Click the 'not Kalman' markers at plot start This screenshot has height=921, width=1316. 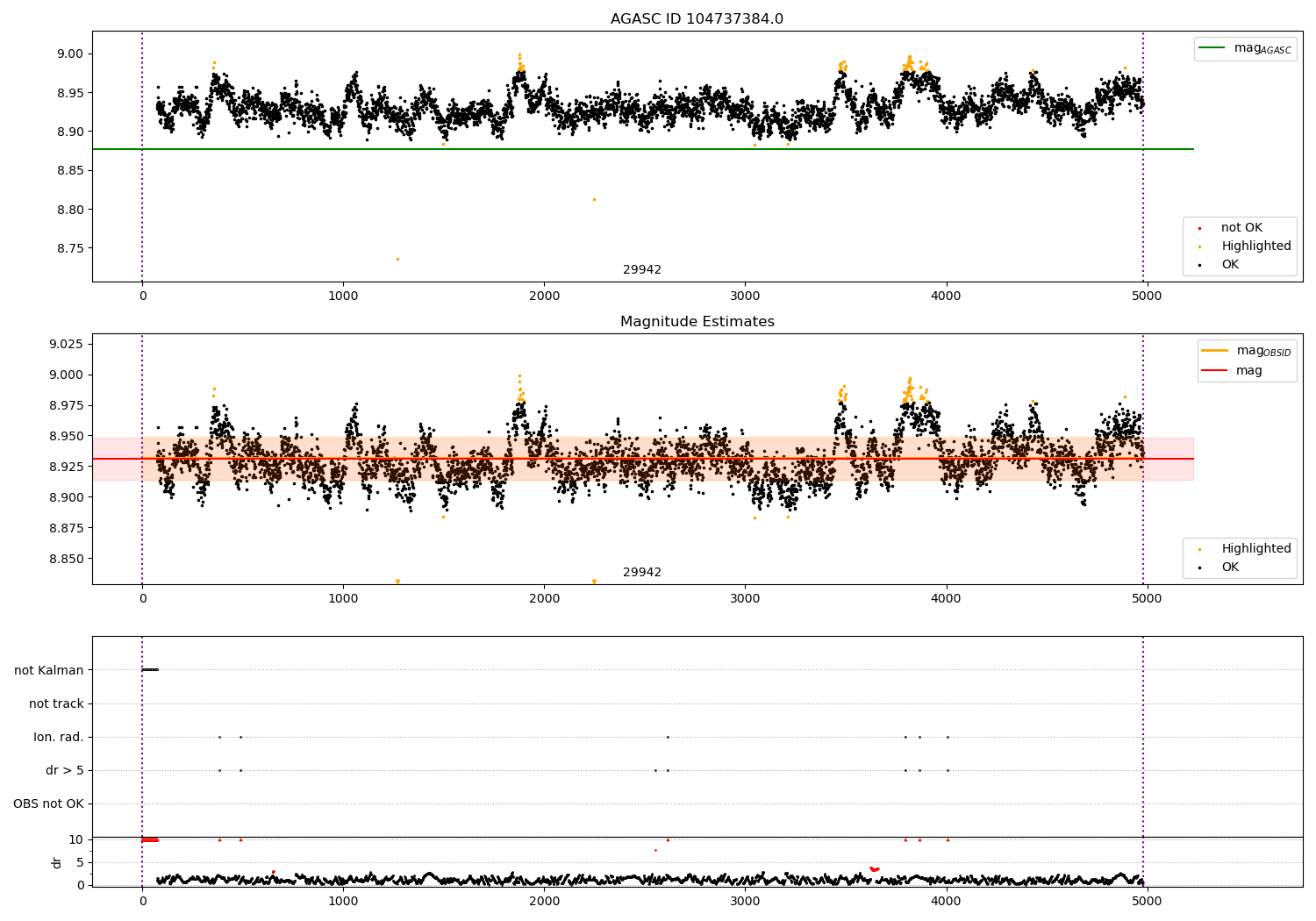[x=150, y=670]
